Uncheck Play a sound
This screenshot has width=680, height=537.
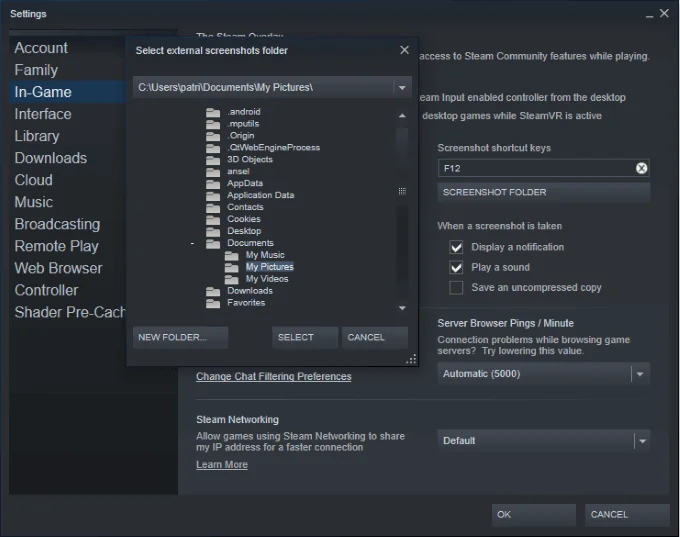456,268
